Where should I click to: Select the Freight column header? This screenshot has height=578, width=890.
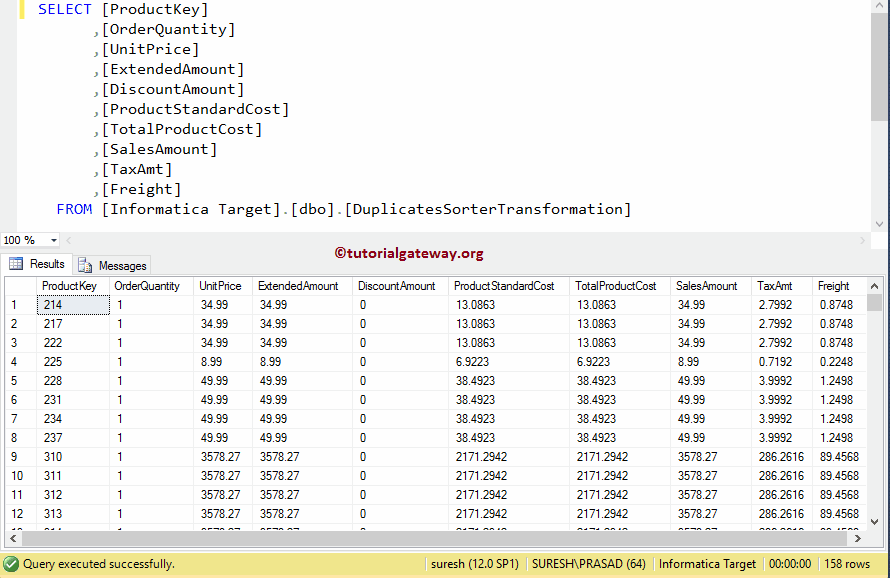(x=839, y=286)
